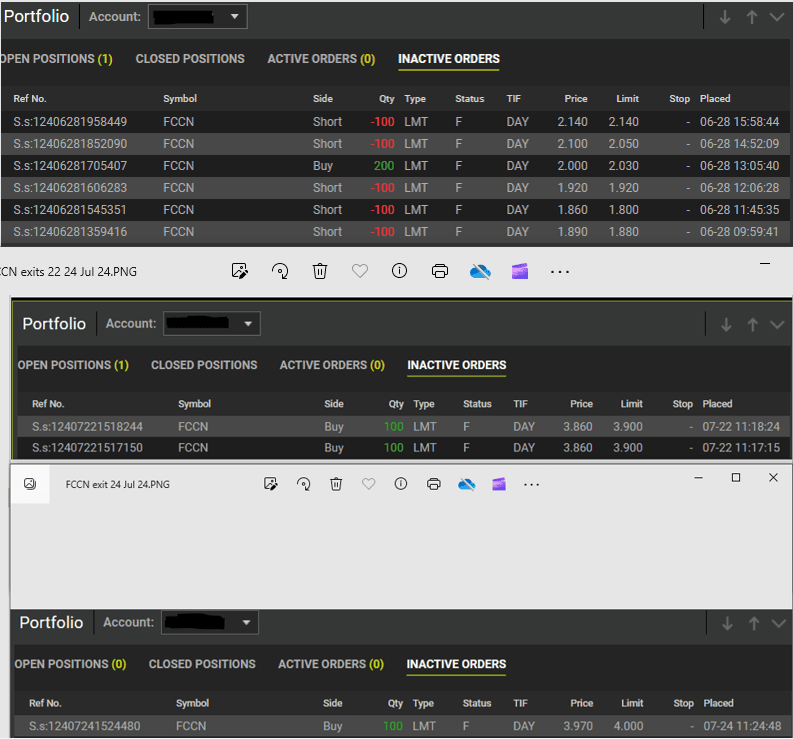
Task: Toggle favorite heart in upper photo toolbar
Action: [x=360, y=271]
